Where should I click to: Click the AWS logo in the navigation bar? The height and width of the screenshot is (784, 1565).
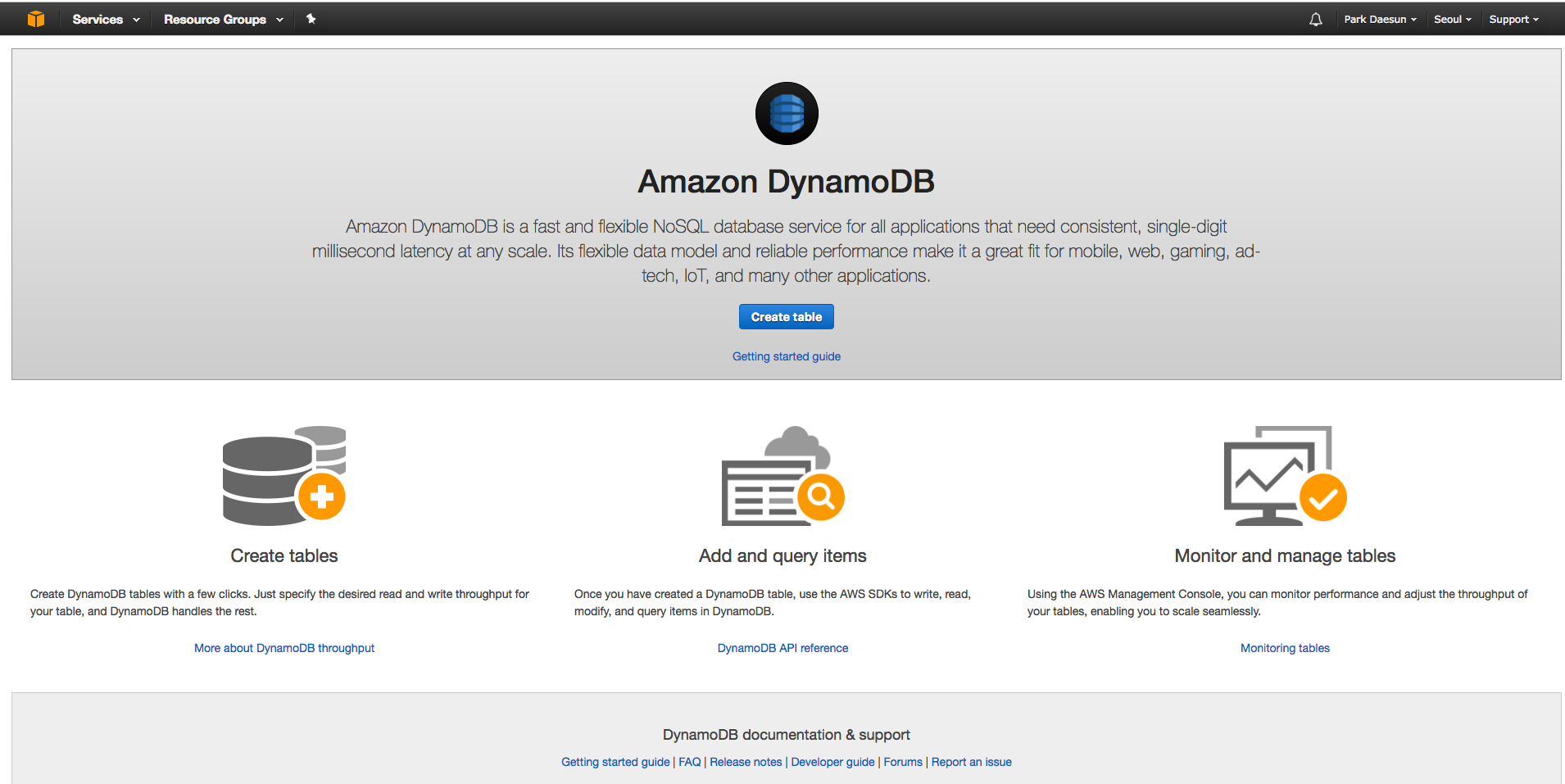pos(36,18)
